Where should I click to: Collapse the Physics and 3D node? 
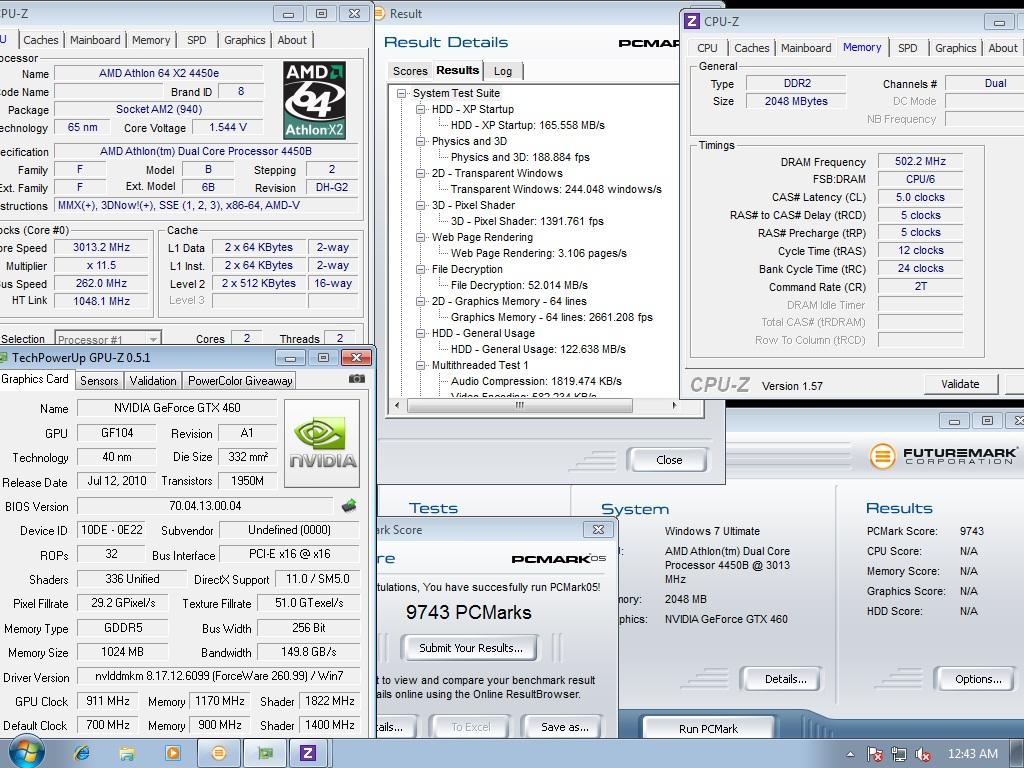pyautogui.click(x=421, y=141)
